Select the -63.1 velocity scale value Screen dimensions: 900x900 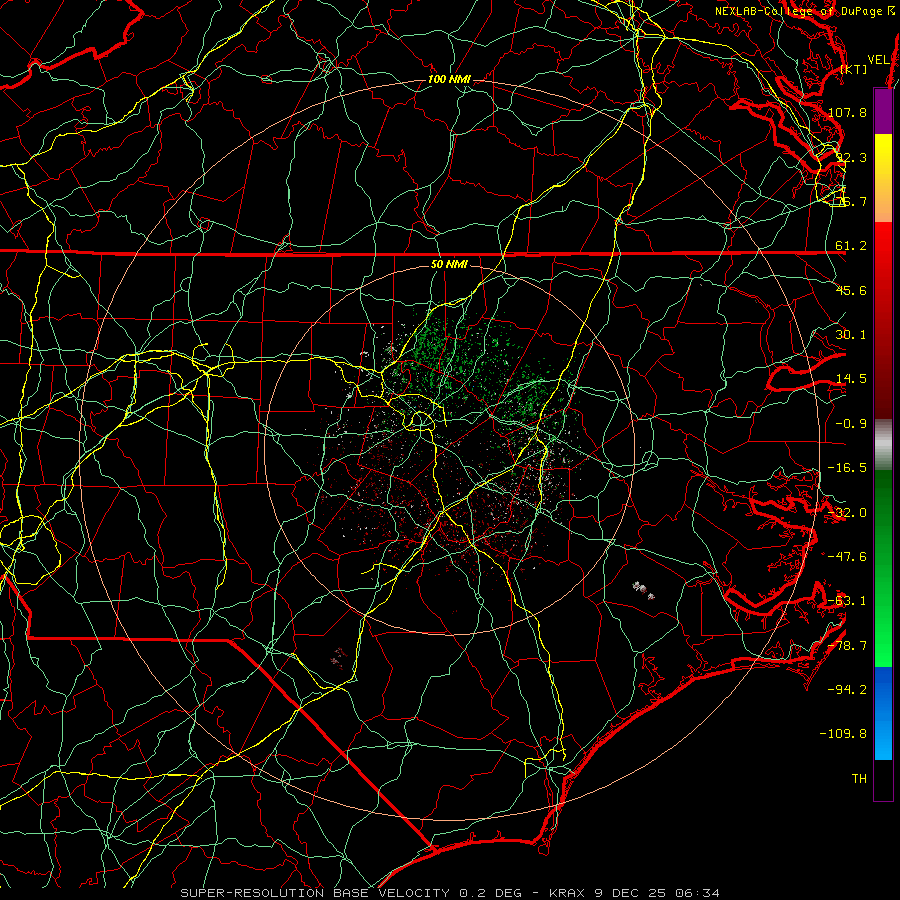848,601
